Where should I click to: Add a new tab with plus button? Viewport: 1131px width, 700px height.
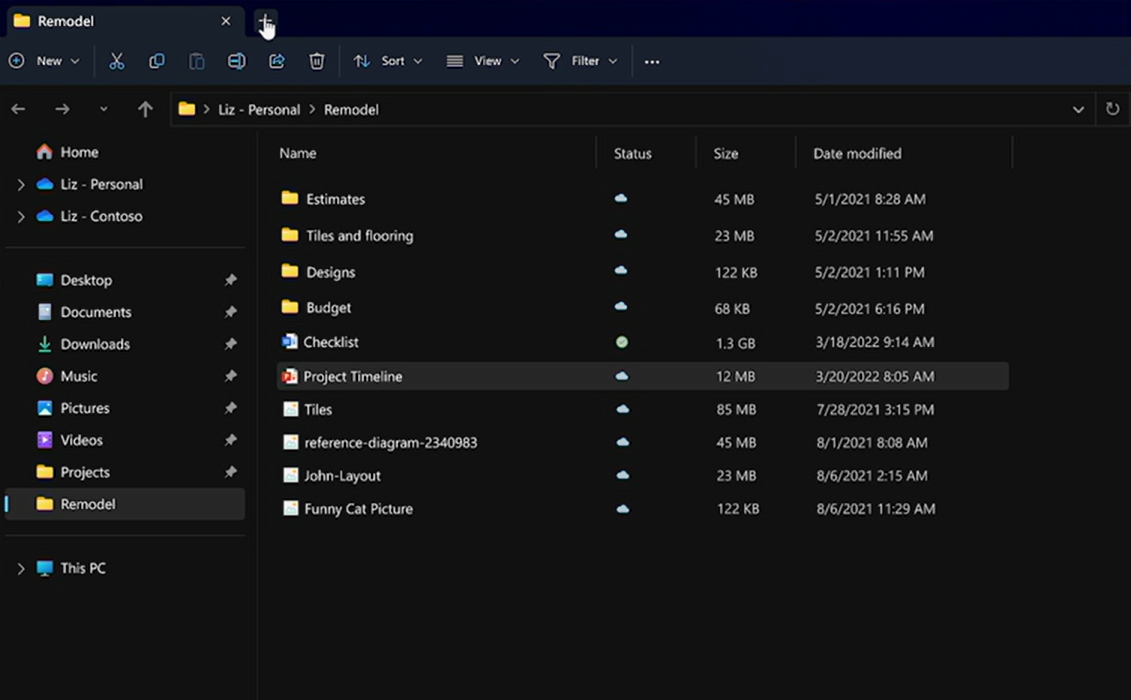coord(265,21)
